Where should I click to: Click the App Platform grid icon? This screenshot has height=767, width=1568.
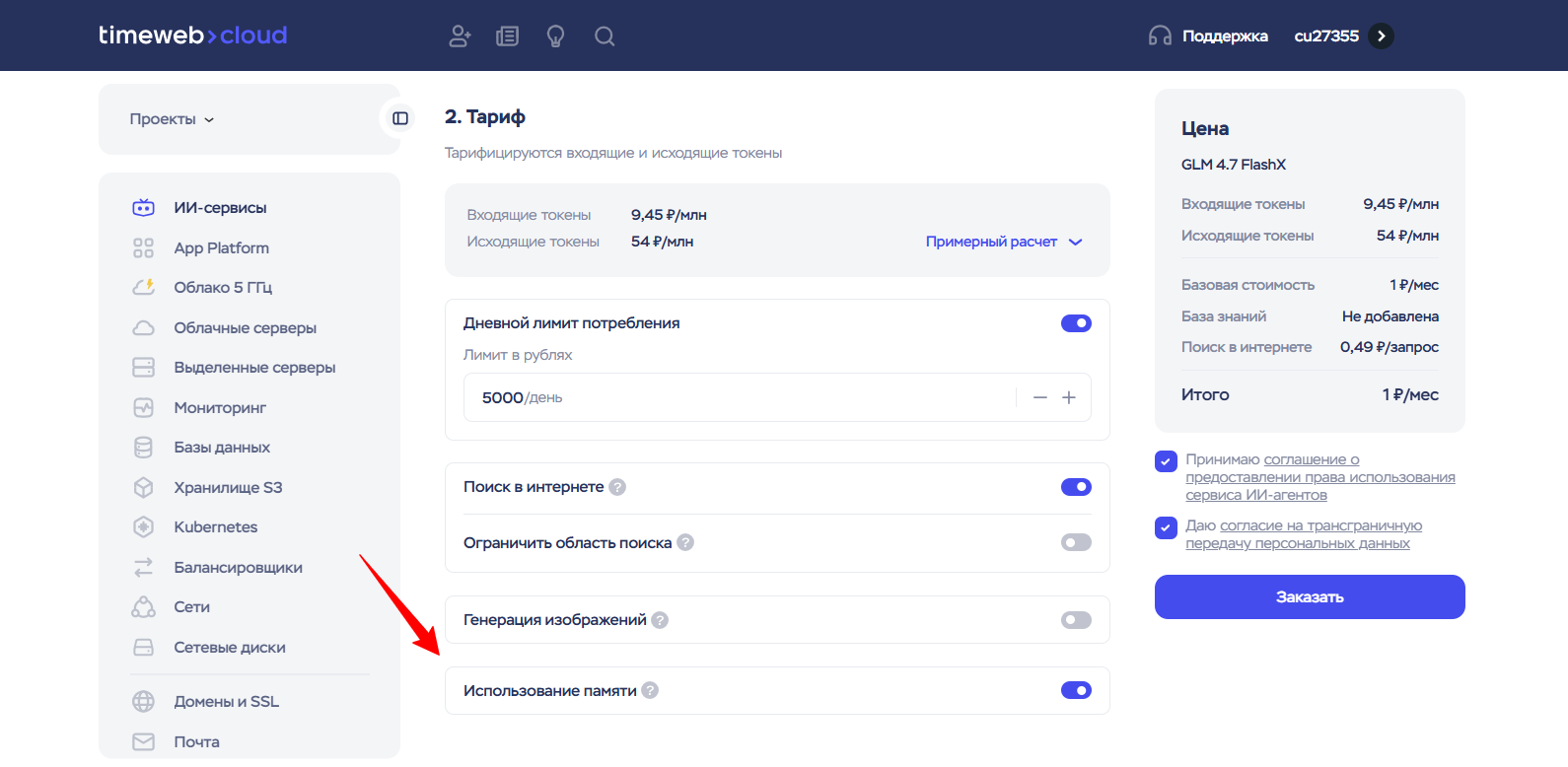[x=144, y=247]
